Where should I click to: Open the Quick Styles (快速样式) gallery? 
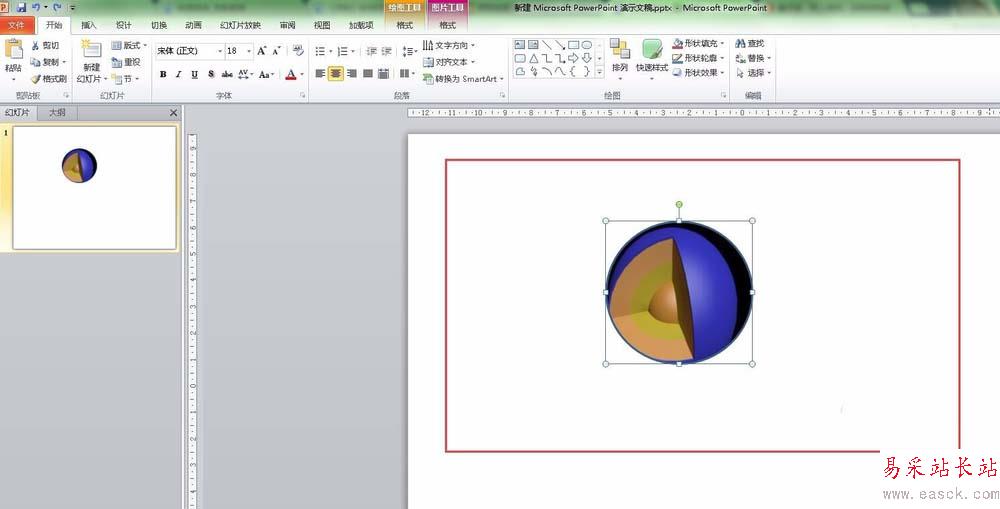click(652, 57)
